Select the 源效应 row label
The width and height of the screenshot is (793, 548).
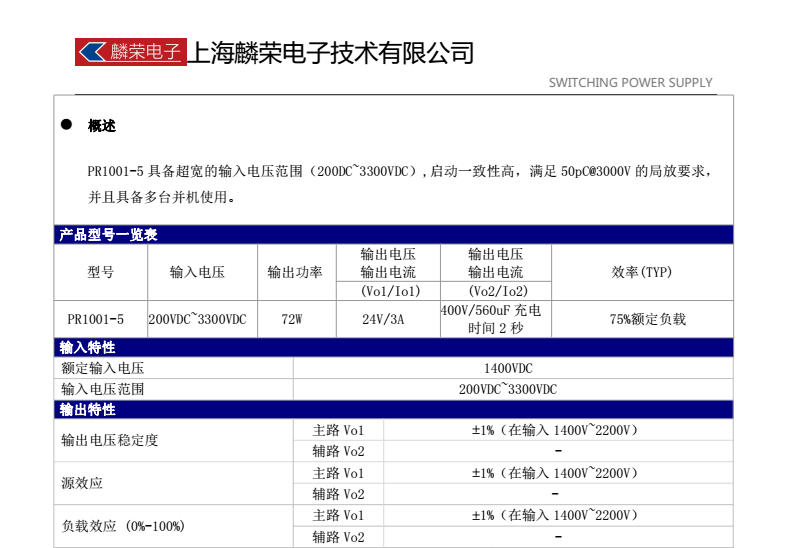coord(82,483)
